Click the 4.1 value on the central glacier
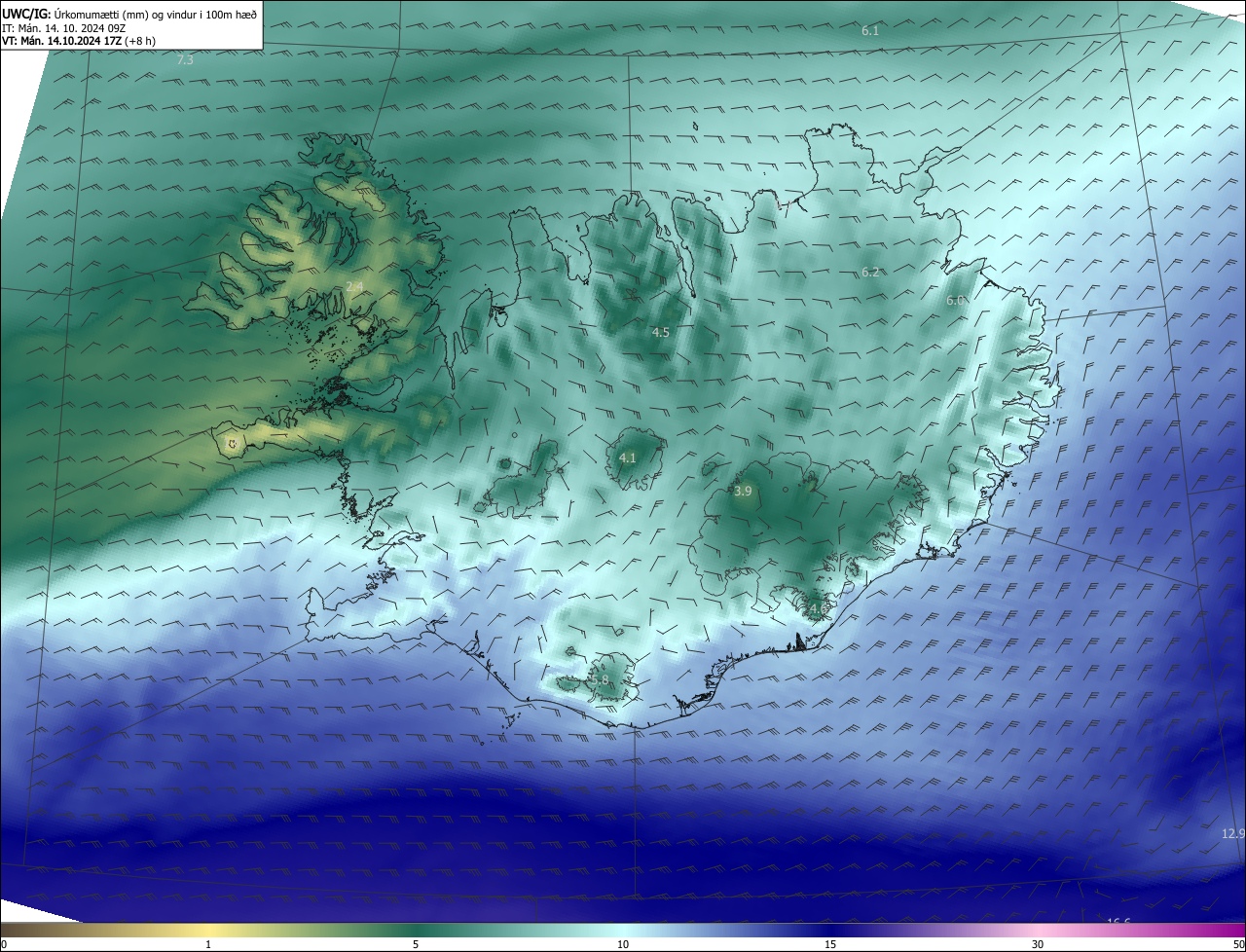The width and height of the screenshot is (1246, 952). pyautogui.click(x=628, y=458)
